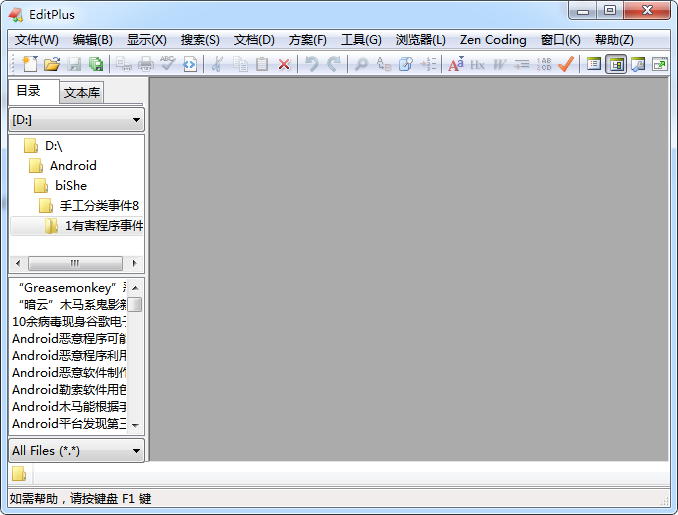Select the "暗云"木马系鬼影 file
The width and height of the screenshot is (678, 515).
[x=69, y=305]
